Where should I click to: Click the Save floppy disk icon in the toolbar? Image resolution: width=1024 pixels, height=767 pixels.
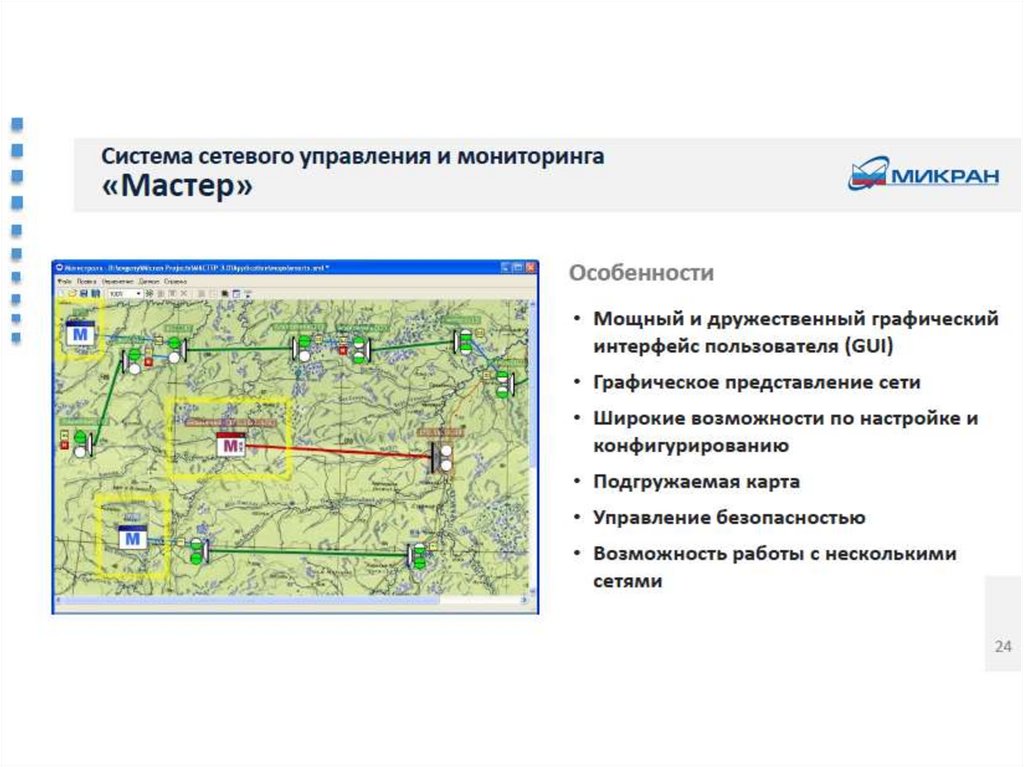coord(84,294)
